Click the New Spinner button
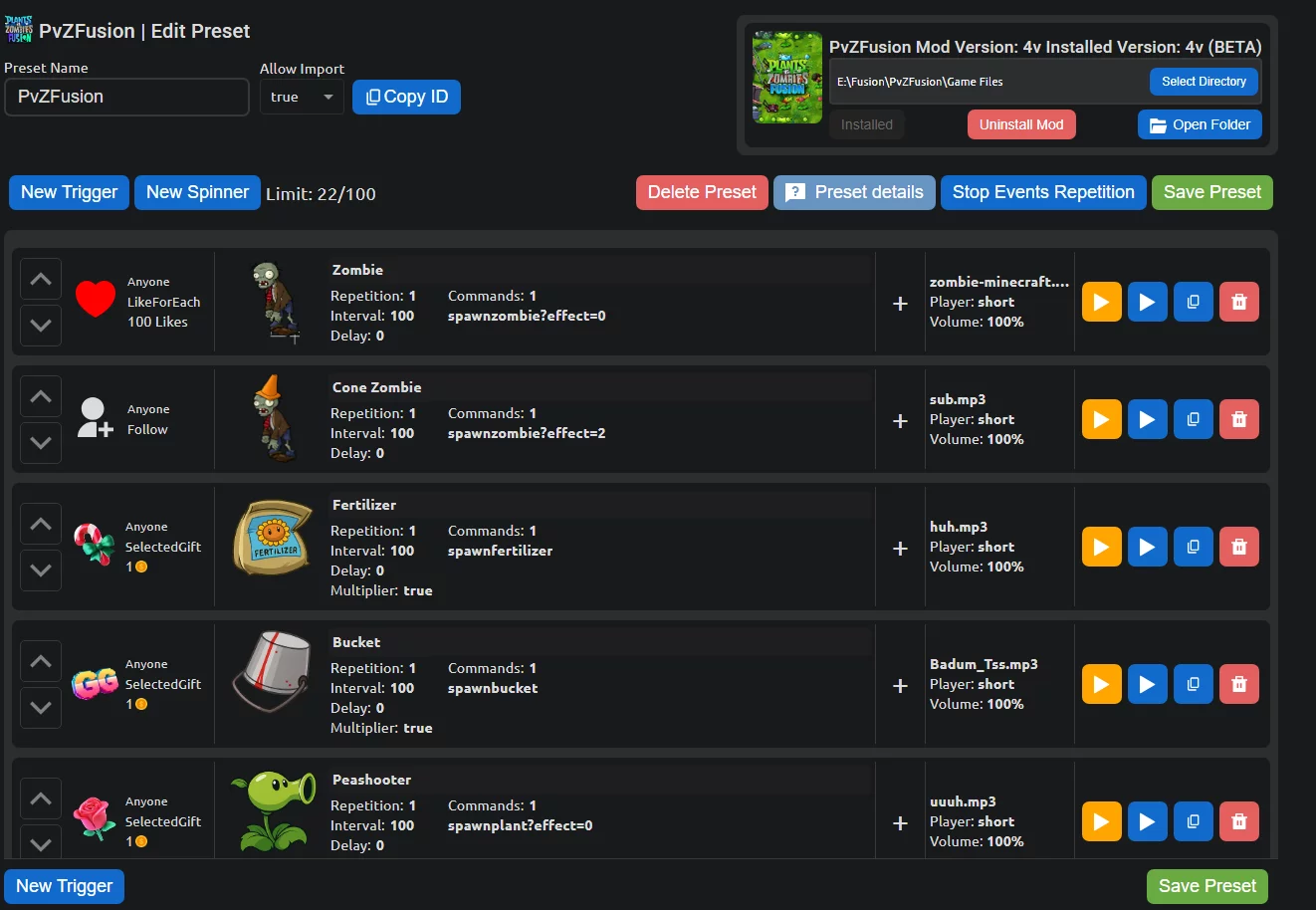The height and width of the screenshot is (910, 1316). tap(197, 192)
